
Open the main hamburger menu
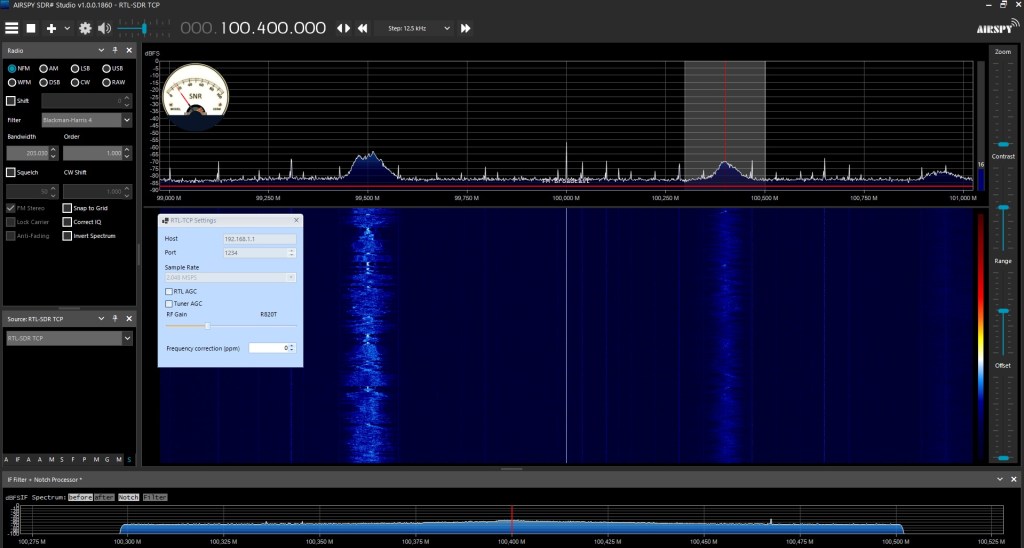click(12, 29)
